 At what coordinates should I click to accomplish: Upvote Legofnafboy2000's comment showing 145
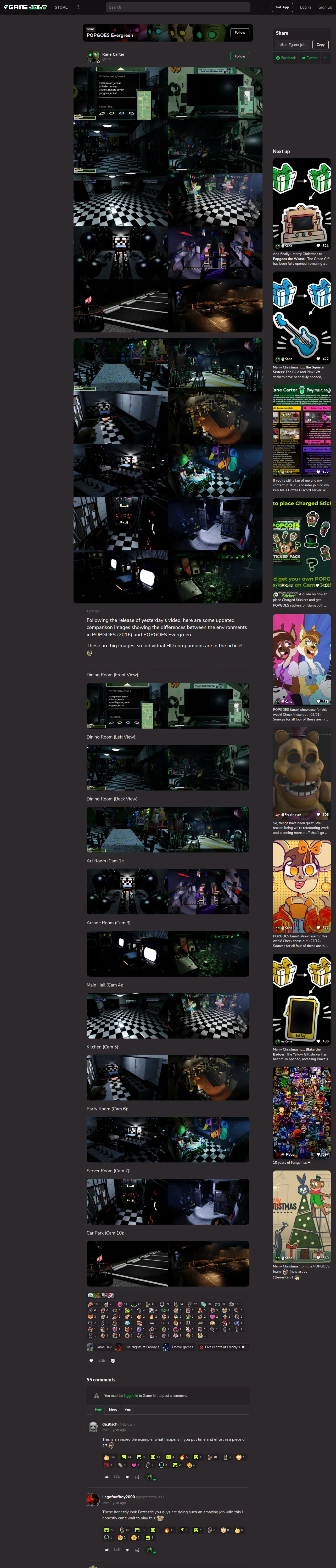click(x=107, y=1550)
